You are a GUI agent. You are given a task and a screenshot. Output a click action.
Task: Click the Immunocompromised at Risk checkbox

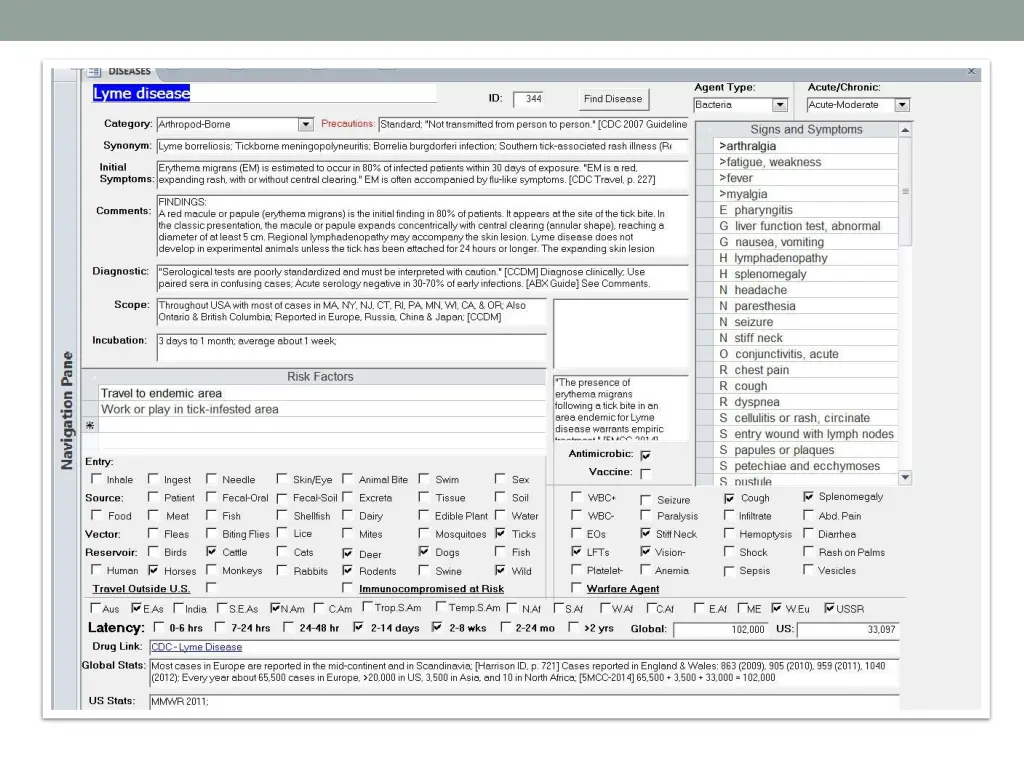[x=347, y=588]
